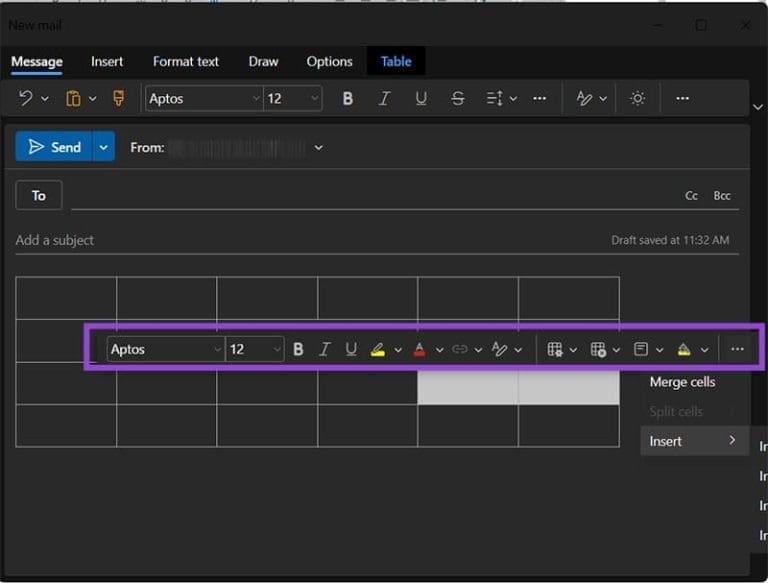Expand the Send options dropdown arrow
Viewport: 768px width, 583px height.
pyautogui.click(x=103, y=147)
